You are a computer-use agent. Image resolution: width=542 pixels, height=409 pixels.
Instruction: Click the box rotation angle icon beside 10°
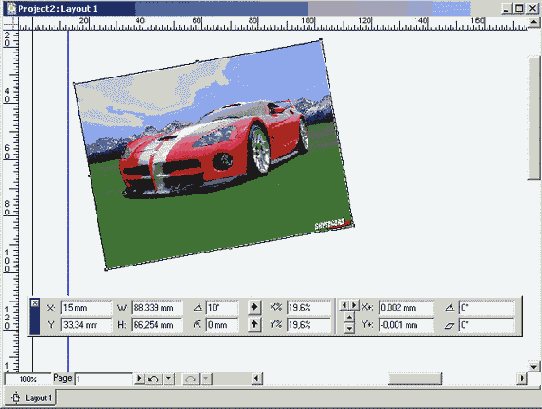(x=198, y=307)
